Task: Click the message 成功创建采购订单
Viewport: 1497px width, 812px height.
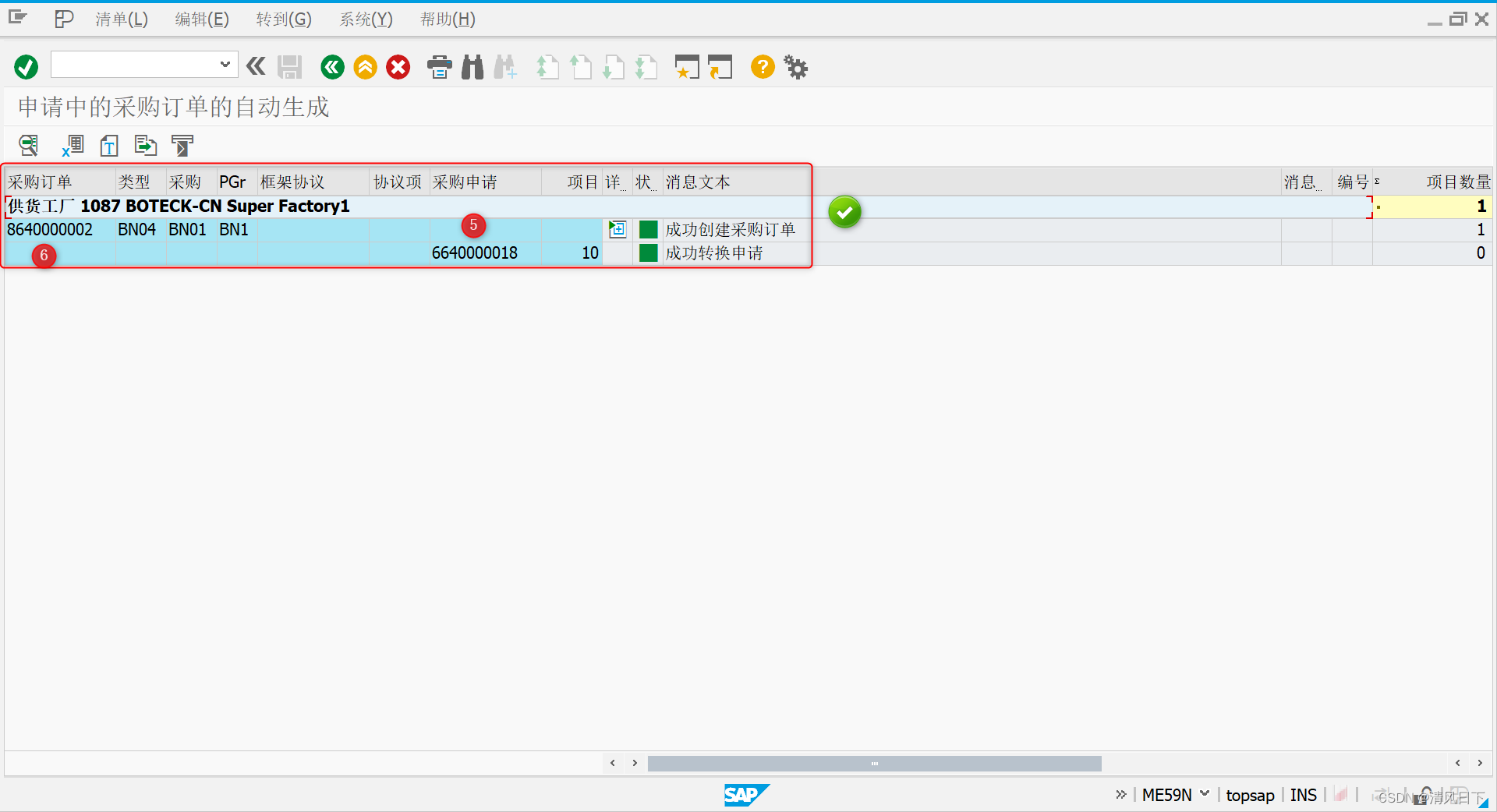Action: (x=730, y=230)
